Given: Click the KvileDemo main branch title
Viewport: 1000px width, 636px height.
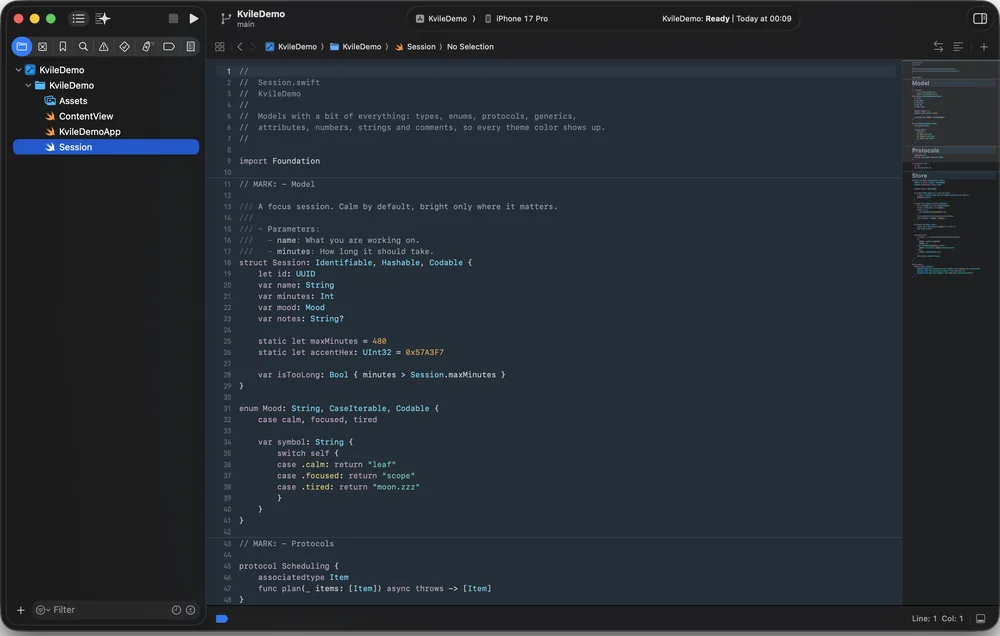Looking at the screenshot, I should coord(260,18).
